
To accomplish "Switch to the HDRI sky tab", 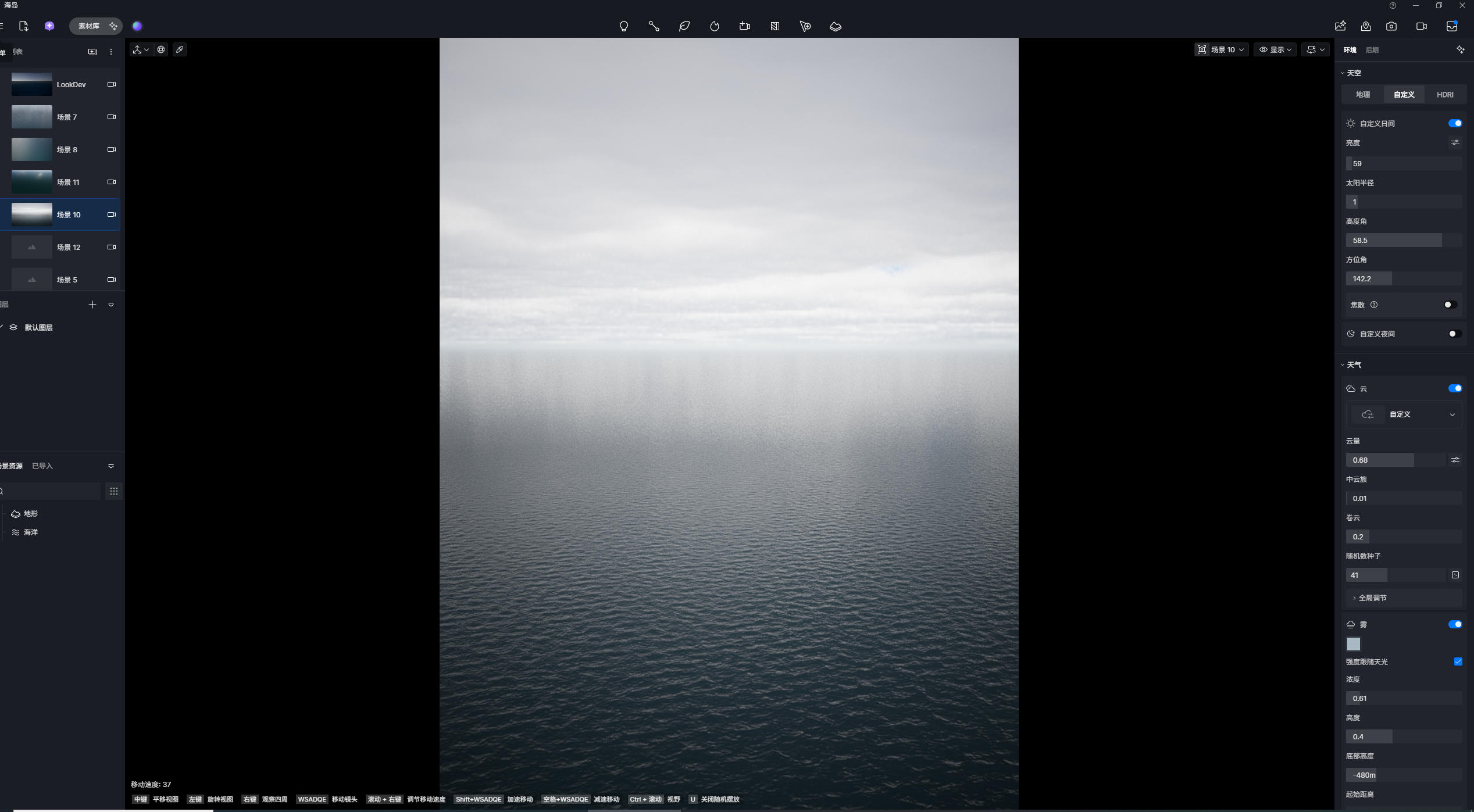I will click(x=1444, y=94).
